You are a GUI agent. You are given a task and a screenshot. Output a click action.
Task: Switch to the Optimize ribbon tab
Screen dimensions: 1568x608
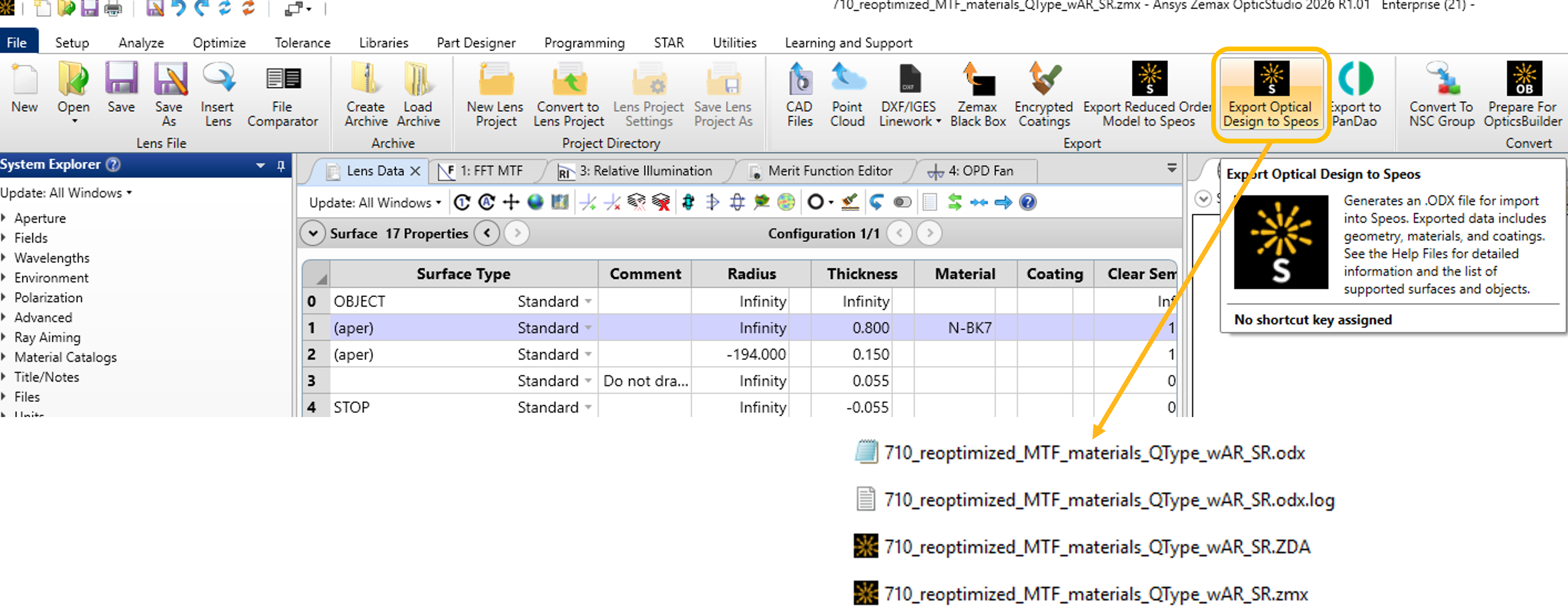pos(219,43)
